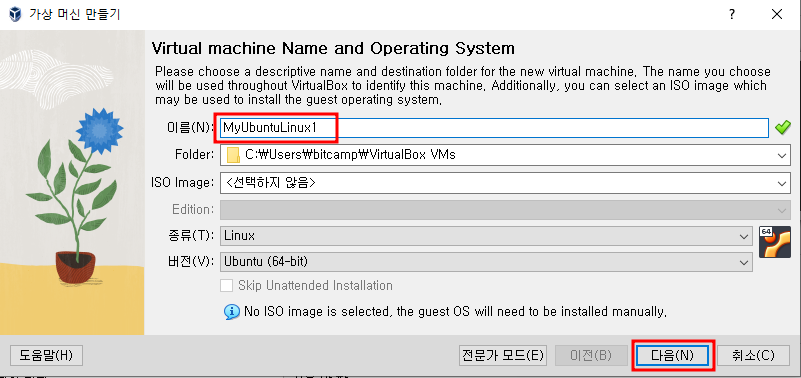
Task: Open the ISO Image dropdown
Action: [x=782, y=182]
